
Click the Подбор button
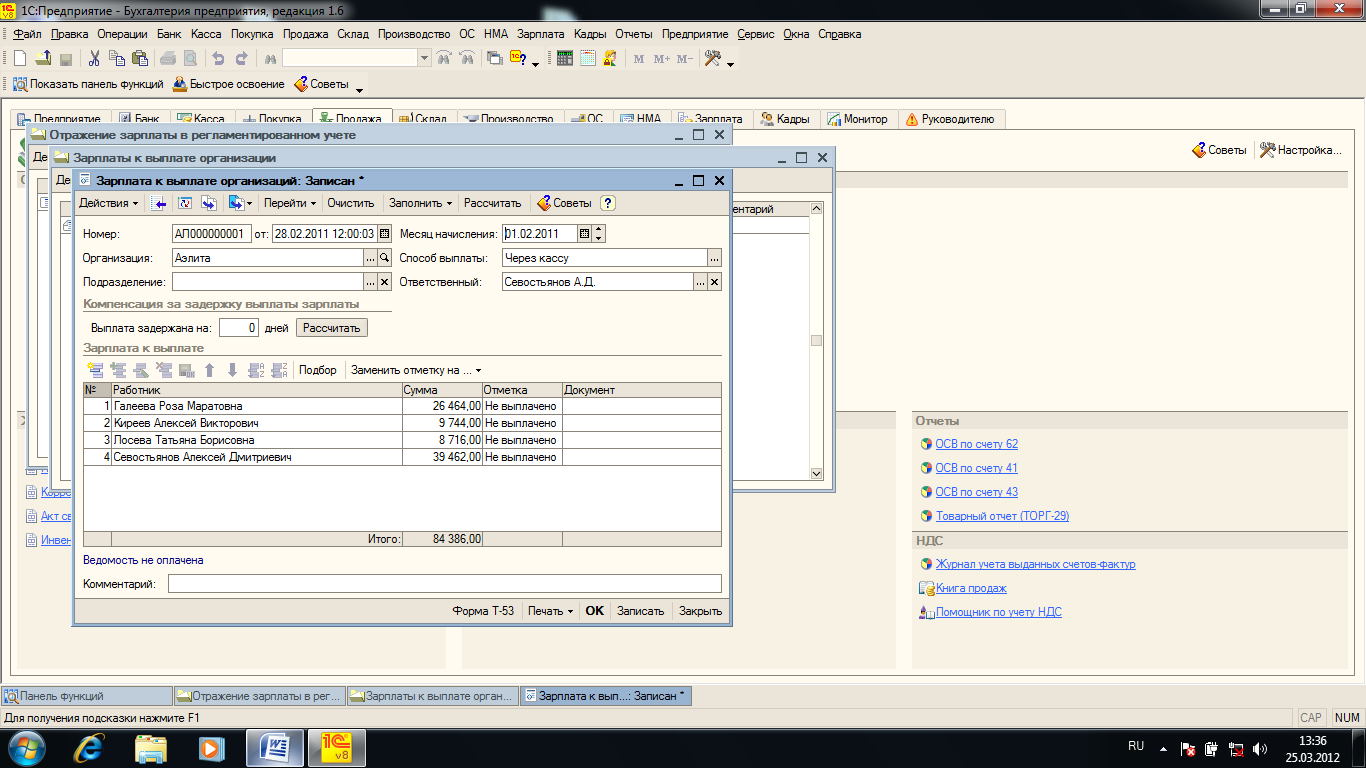pos(318,370)
